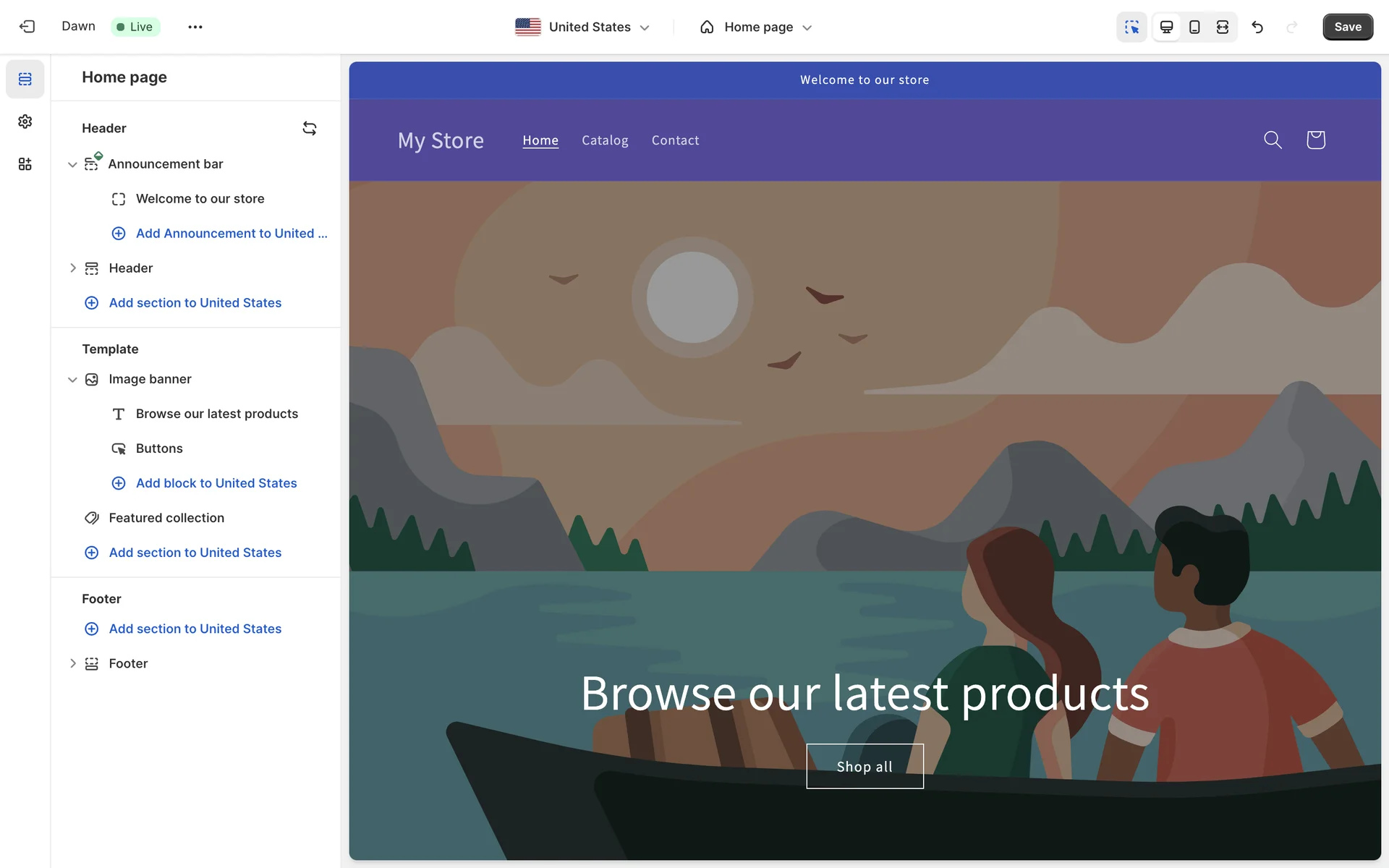
Task: Click the Save button
Action: point(1347,27)
